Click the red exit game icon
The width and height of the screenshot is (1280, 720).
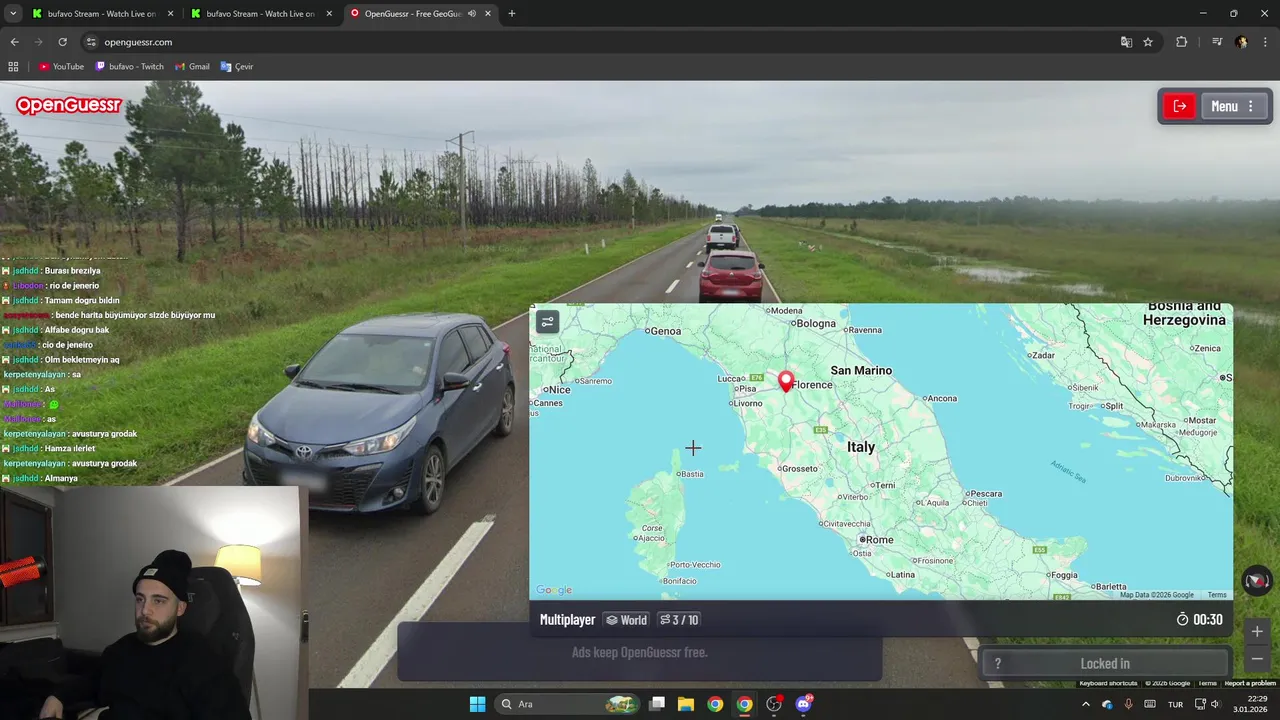tap(1180, 106)
